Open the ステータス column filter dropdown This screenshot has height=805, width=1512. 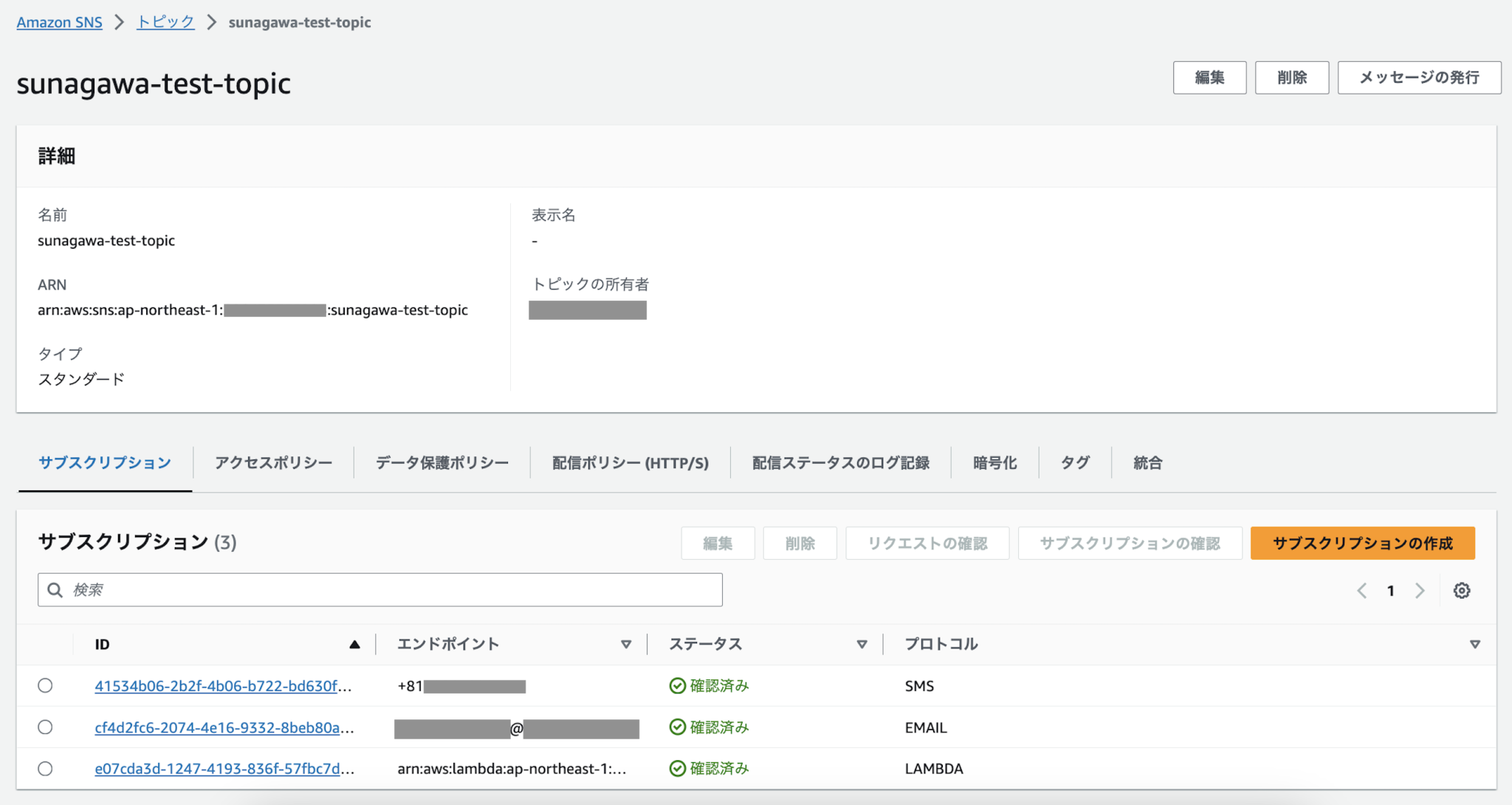point(862,644)
